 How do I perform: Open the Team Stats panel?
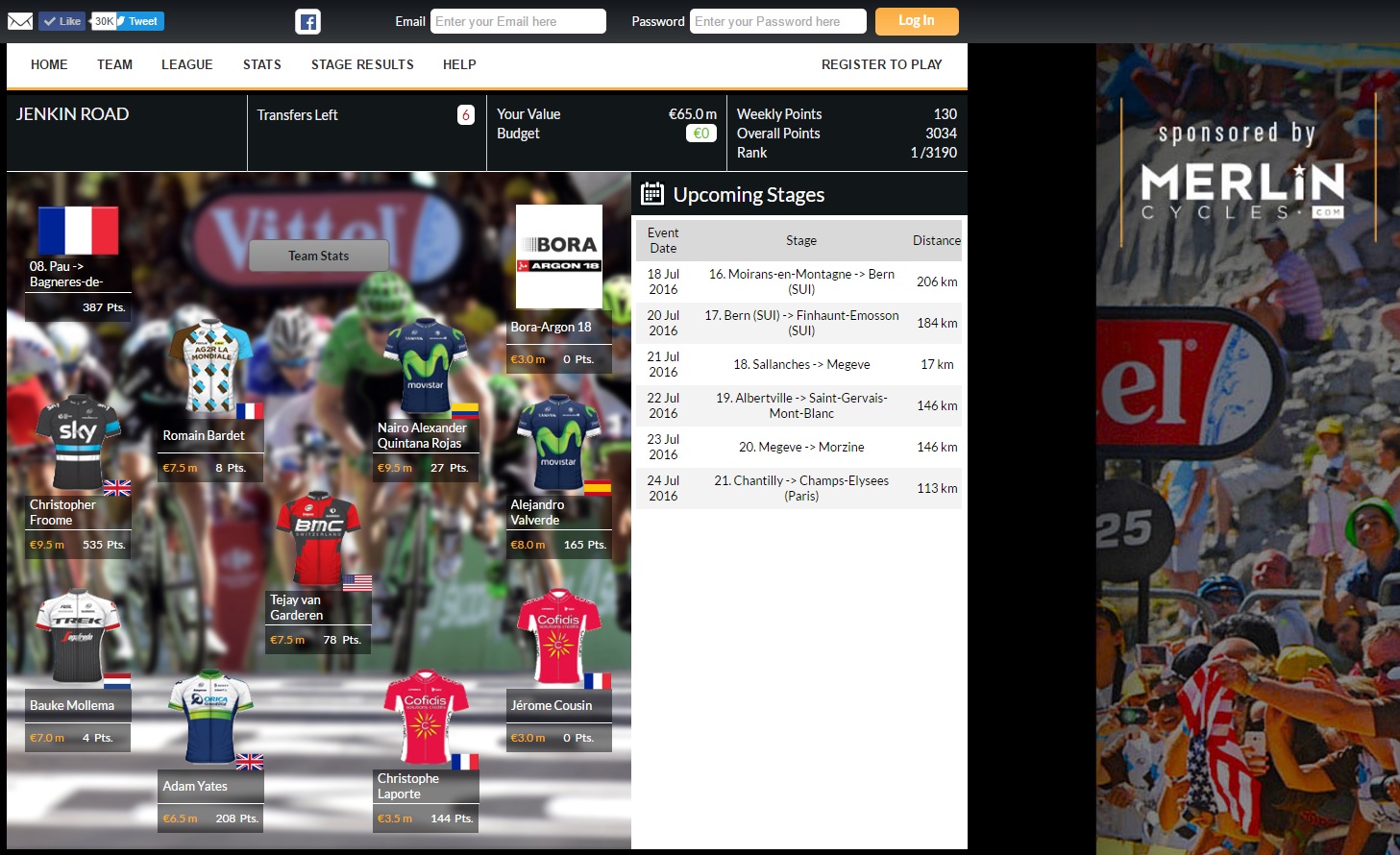pos(318,256)
